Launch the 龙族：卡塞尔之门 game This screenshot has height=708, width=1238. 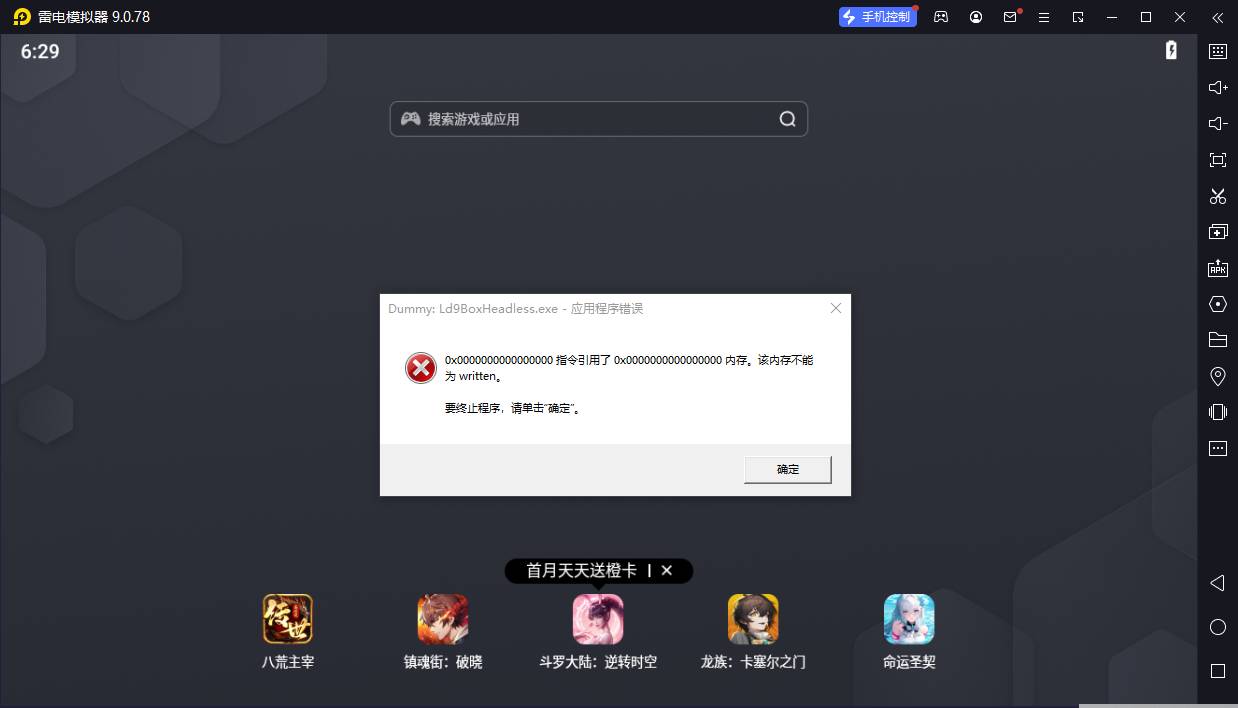pos(753,619)
